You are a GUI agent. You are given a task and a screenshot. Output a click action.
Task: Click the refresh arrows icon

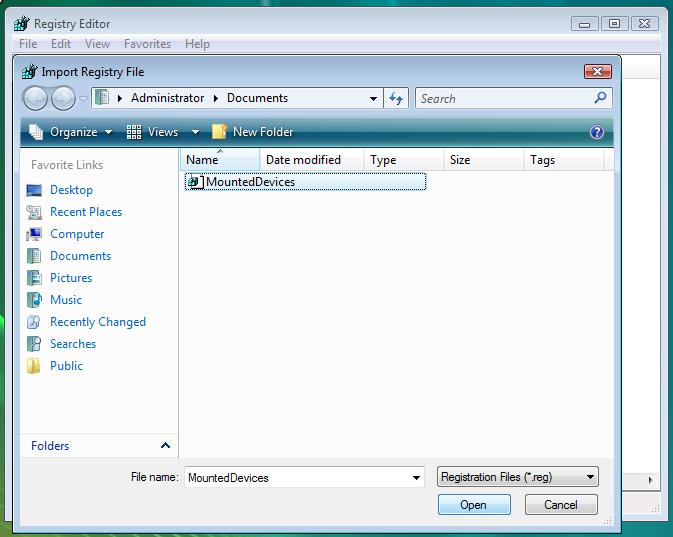[x=396, y=98]
